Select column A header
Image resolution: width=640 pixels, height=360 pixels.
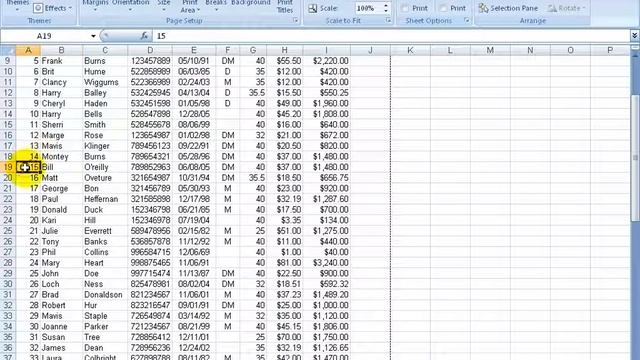coord(28,50)
